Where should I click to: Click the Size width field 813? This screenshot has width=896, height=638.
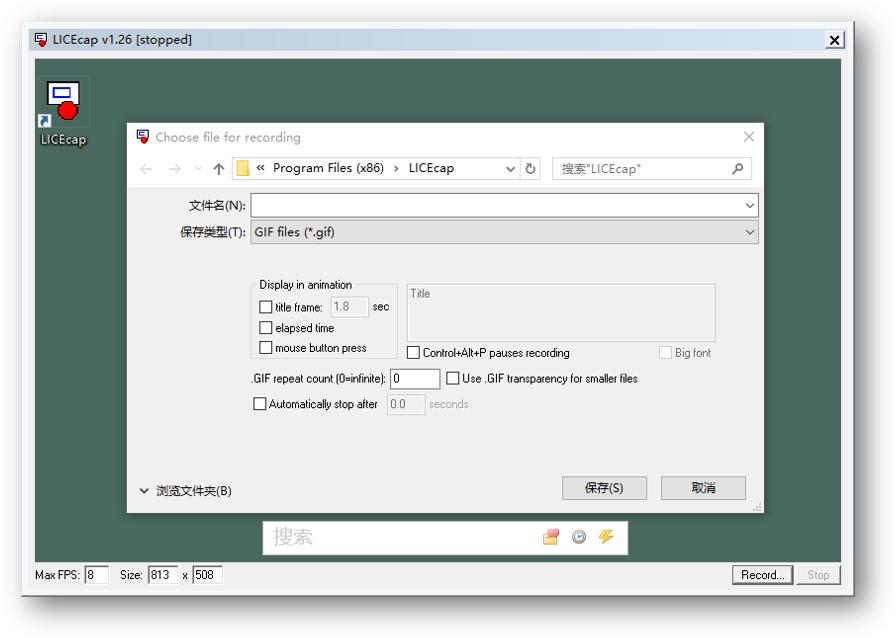162,575
